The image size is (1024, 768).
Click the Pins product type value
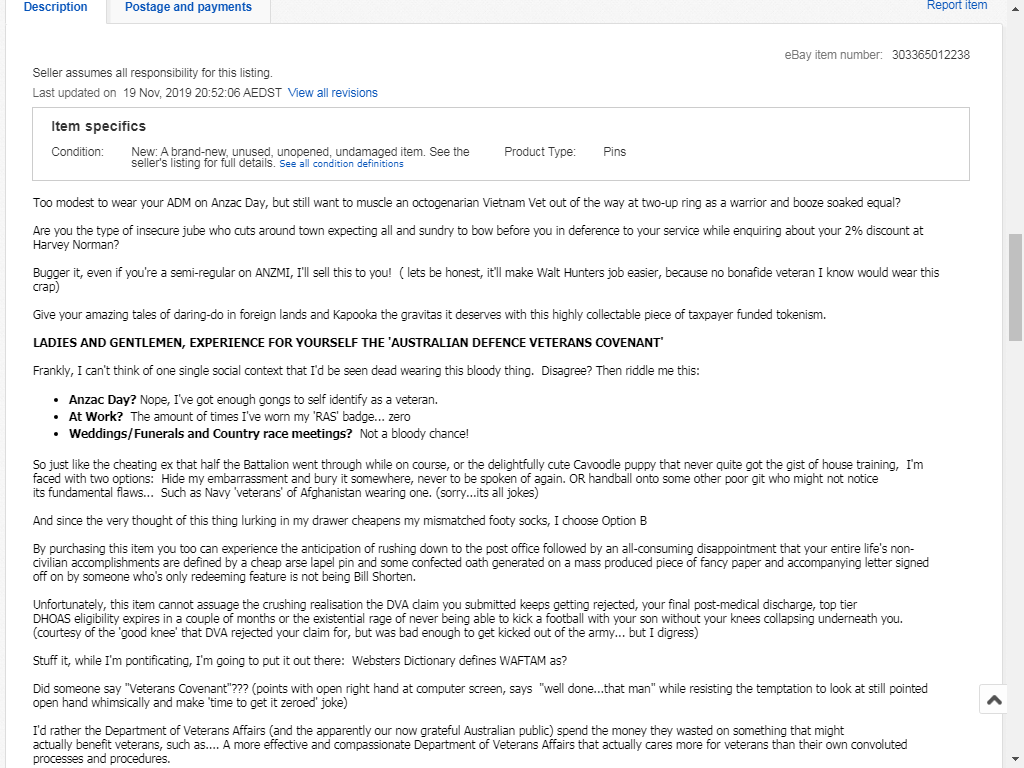[614, 152]
